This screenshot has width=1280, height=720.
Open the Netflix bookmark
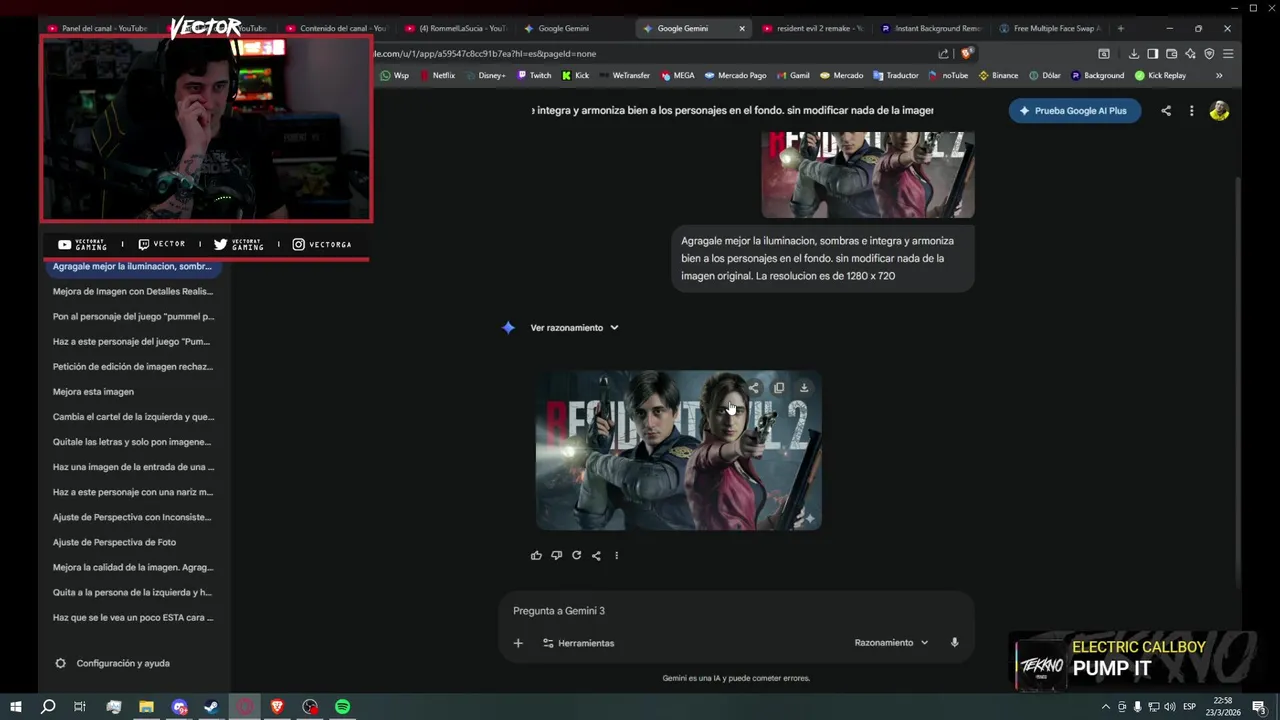(x=438, y=75)
